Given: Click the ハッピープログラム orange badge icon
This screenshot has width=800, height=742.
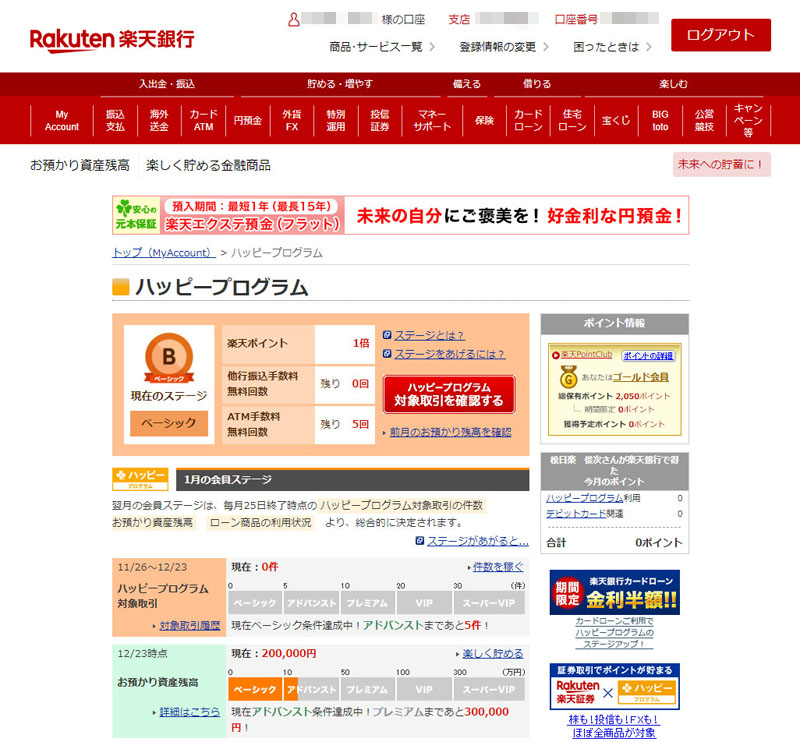Looking at the screenshot, I should pyautogui.click(x=140, y=478).
